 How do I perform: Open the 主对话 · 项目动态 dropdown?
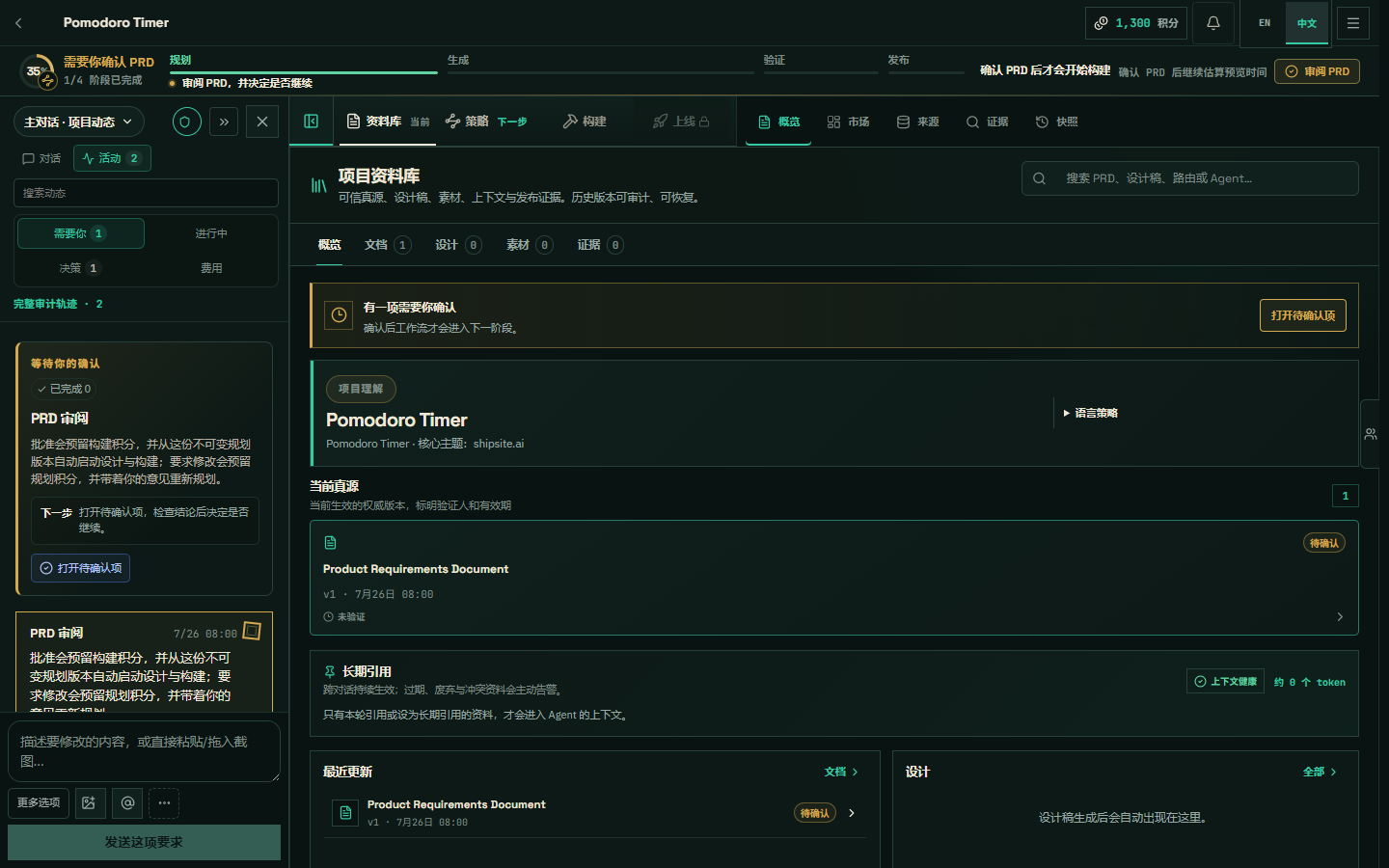tap(79, 122)
